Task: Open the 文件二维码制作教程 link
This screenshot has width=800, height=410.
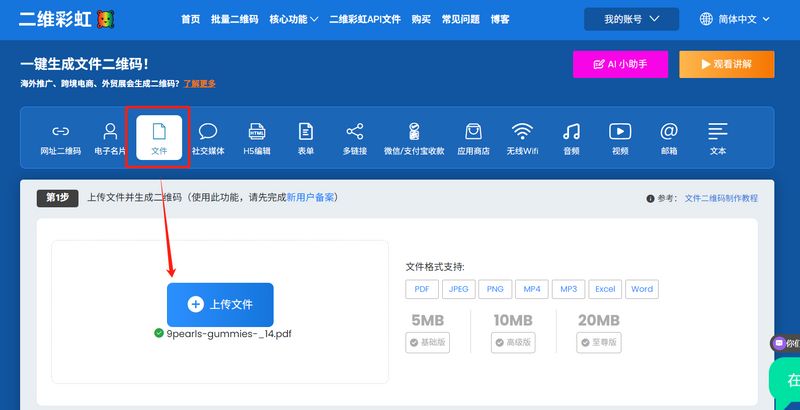Action: click(x=721, y=198)
